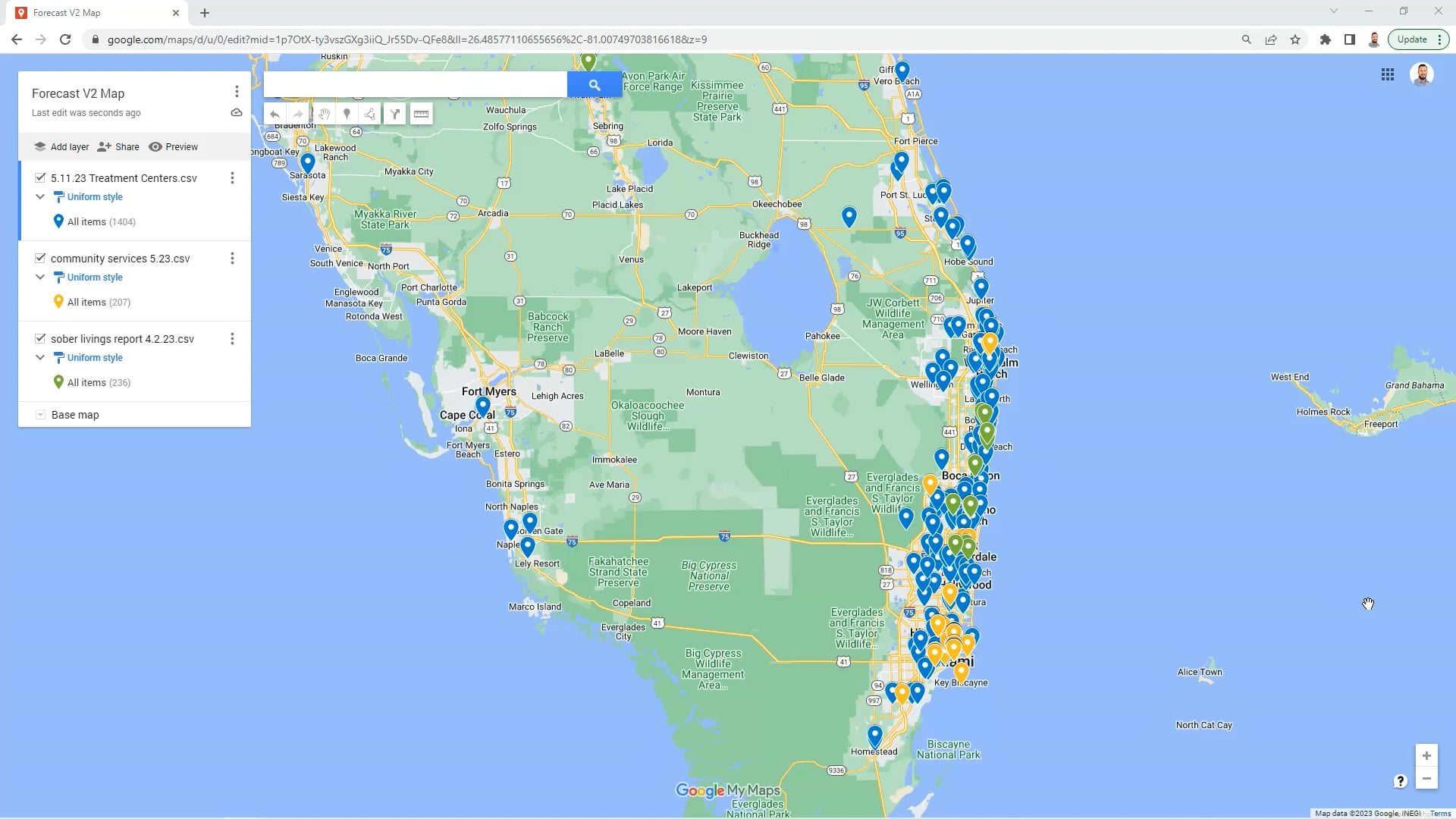Uncheck the community services 5.23 layer
The height and width of the screenshot is (819, 1456).
pos(40,258)
